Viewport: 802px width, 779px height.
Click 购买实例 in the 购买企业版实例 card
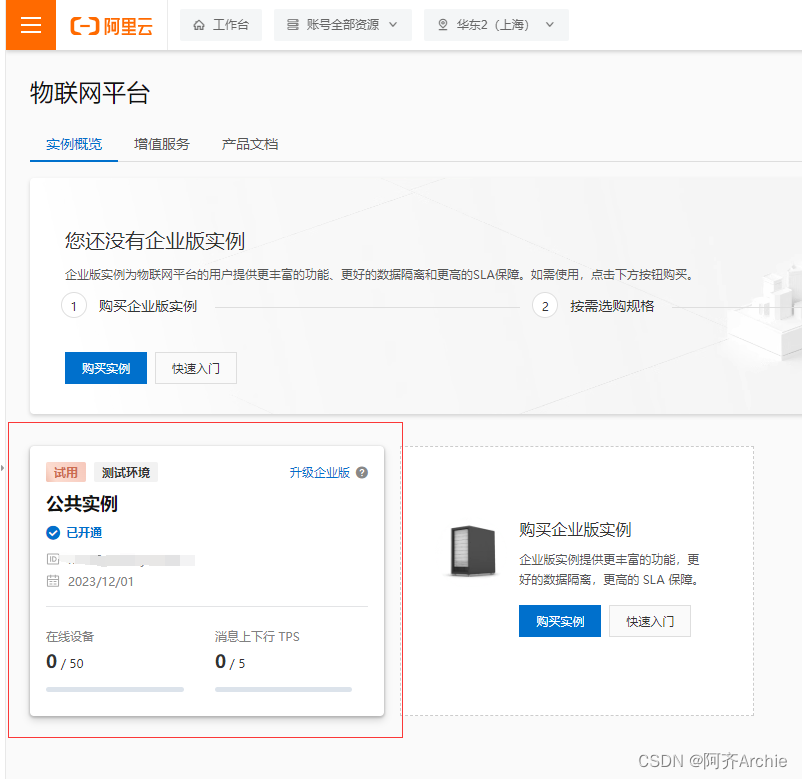click(560, 621)
